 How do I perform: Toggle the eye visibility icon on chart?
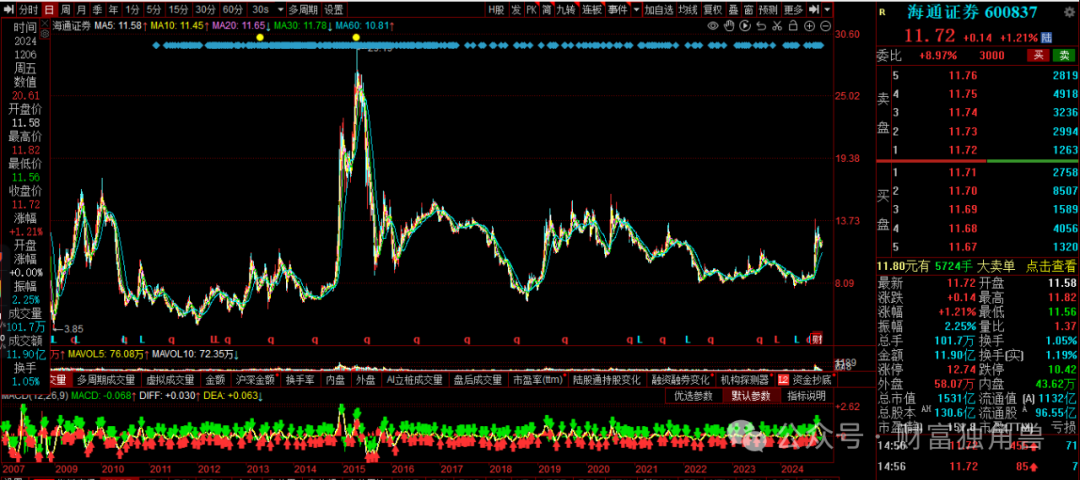[x=713, y=25]
